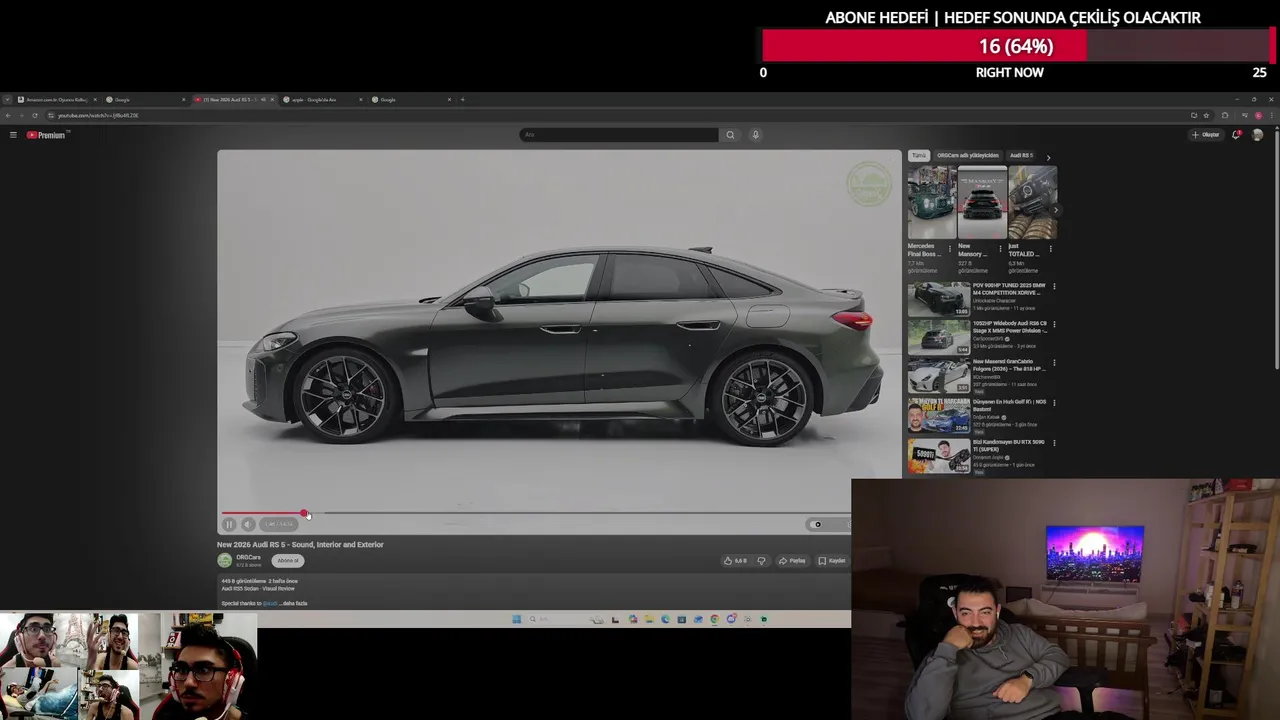Open the ORGCars channel name link

[248, 557]
